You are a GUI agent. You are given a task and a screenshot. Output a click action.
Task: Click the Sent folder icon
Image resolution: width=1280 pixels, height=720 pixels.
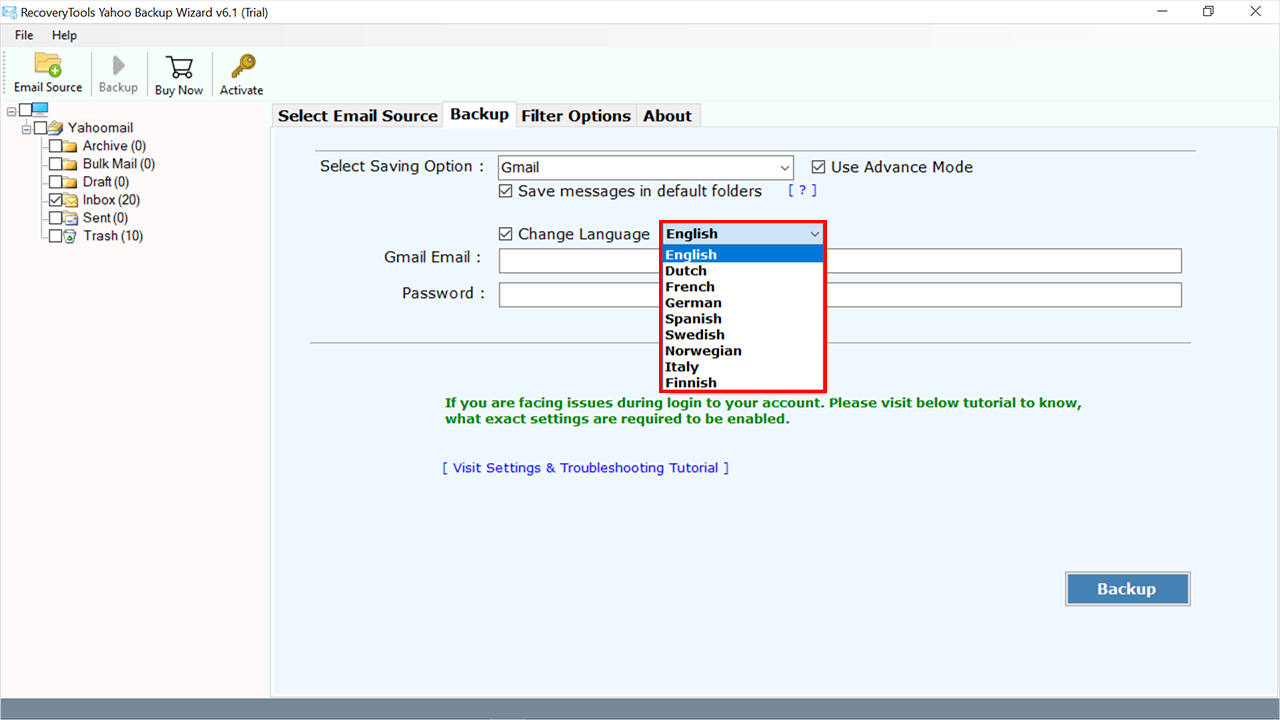click(70, 218)
